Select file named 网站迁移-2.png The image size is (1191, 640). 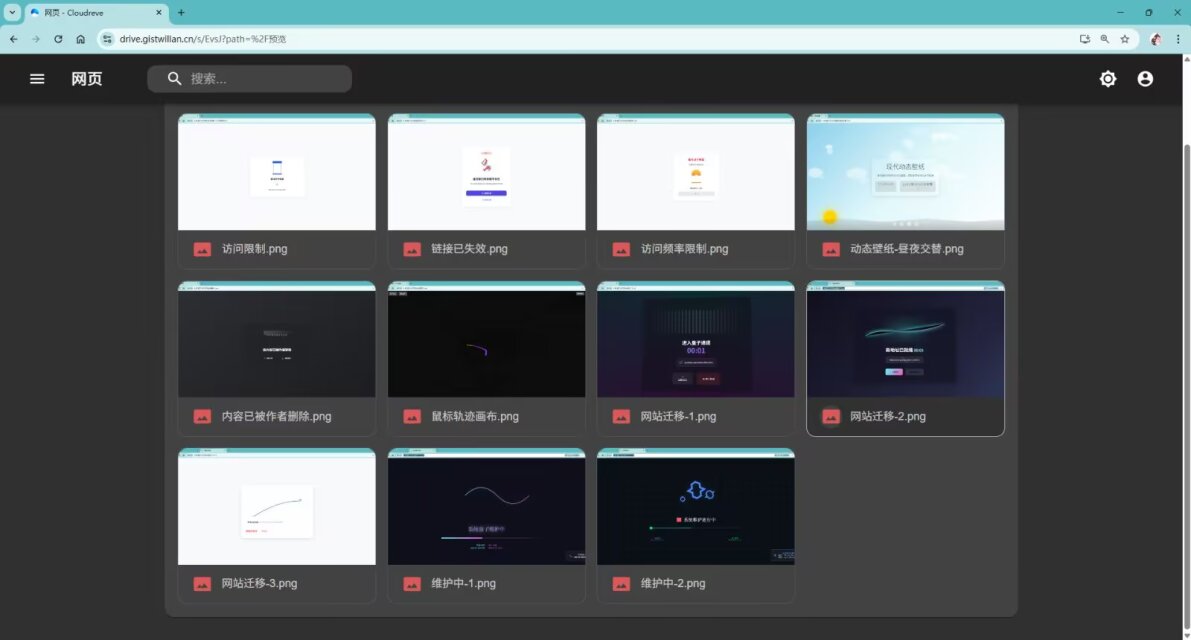click(887, 416)
